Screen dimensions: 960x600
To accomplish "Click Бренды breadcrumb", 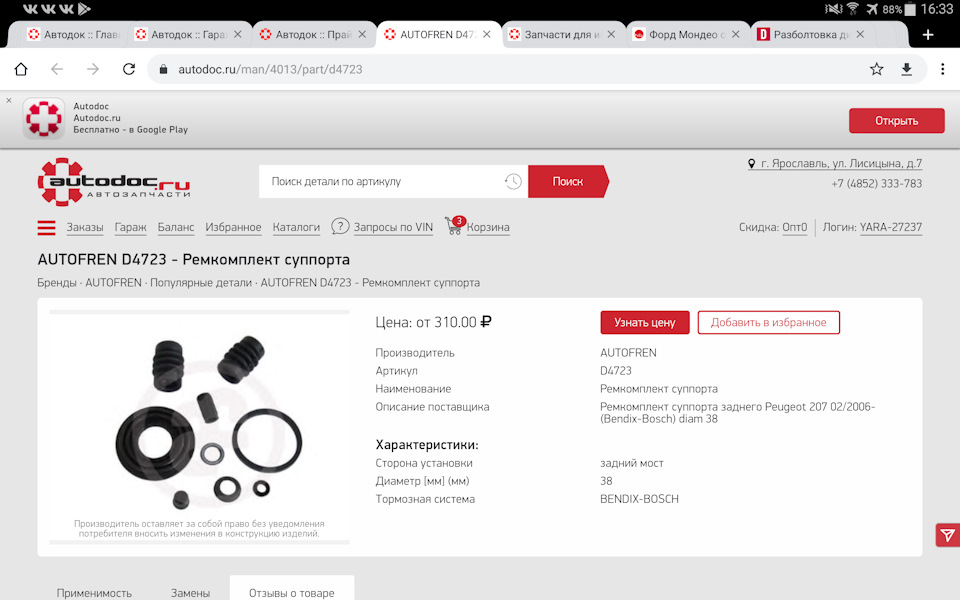I will click(57, 283).
